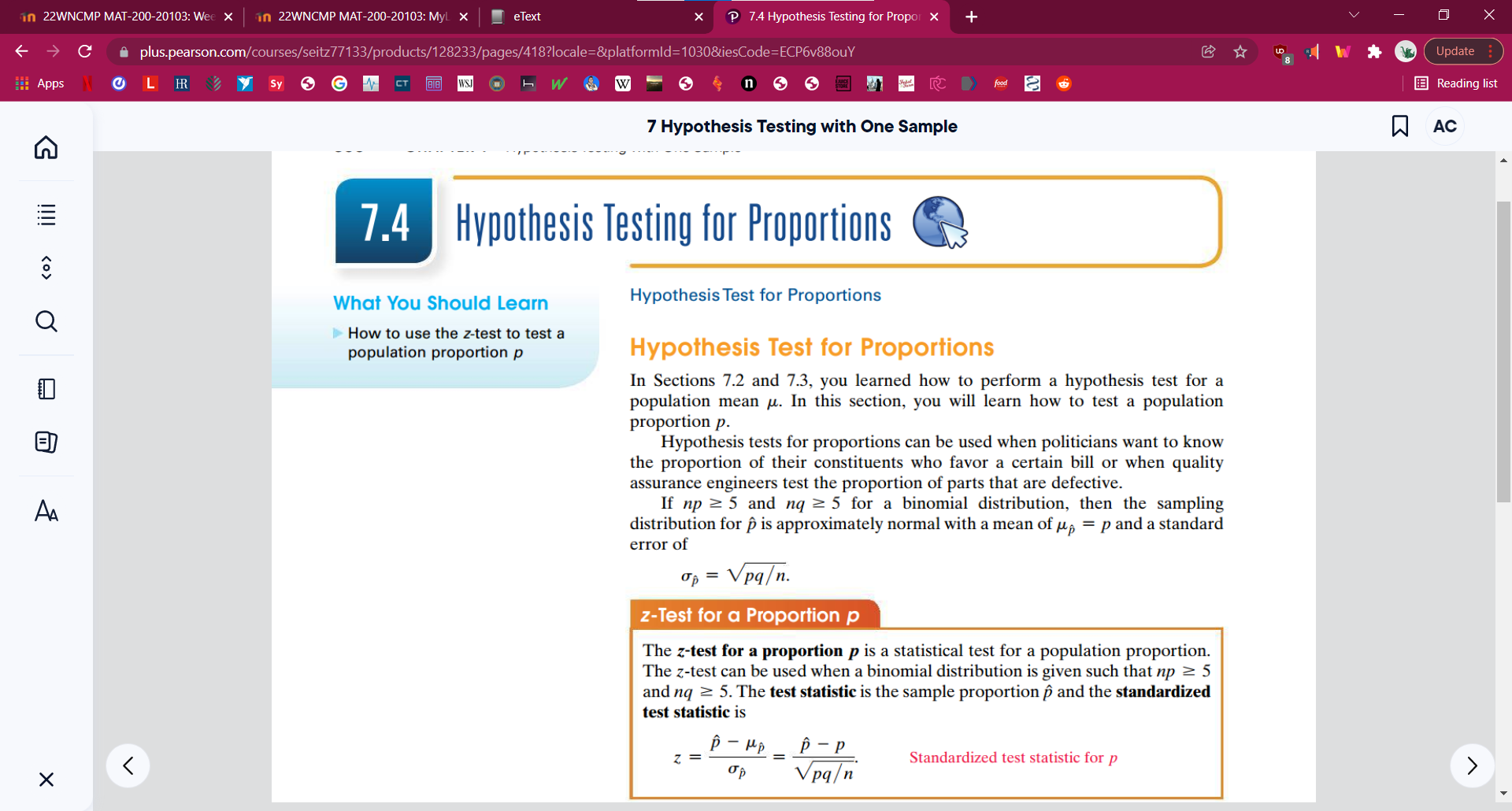This screenshot has width=1512, height=811.
Task: Open the Table of Contents icon in sidebar
Action: pyautogui.click(x=46, y=214)
